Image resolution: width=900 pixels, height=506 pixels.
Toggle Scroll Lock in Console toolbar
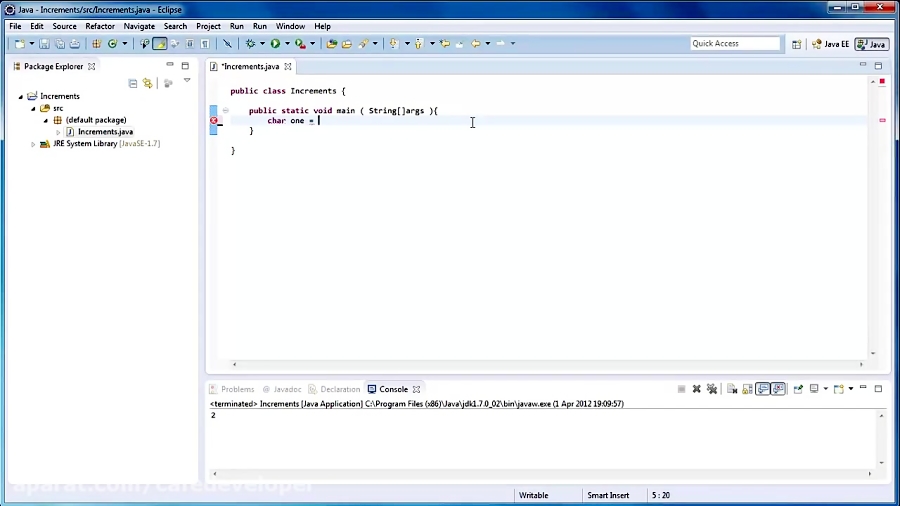[x=747, y=389]
